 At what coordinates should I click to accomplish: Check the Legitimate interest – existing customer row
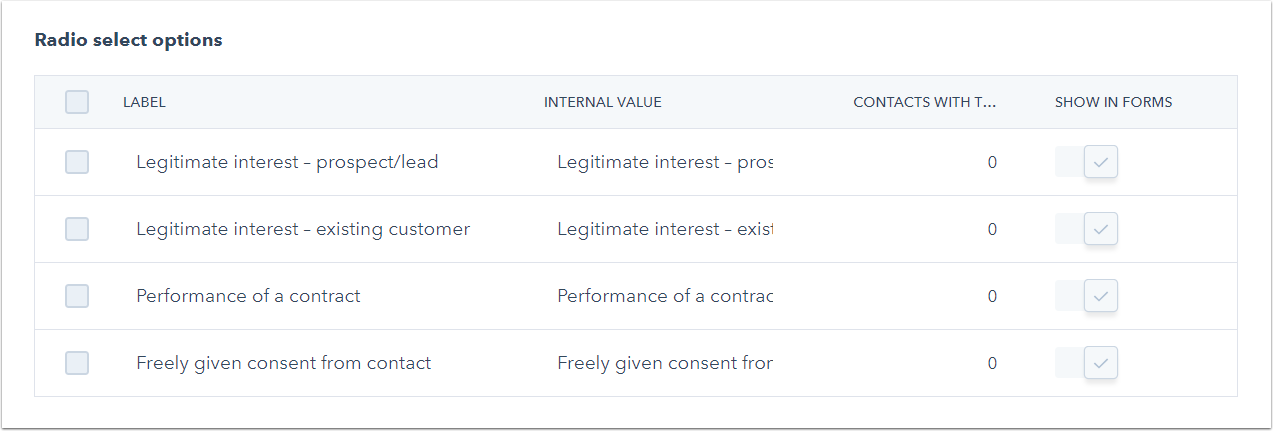point(77,229)
